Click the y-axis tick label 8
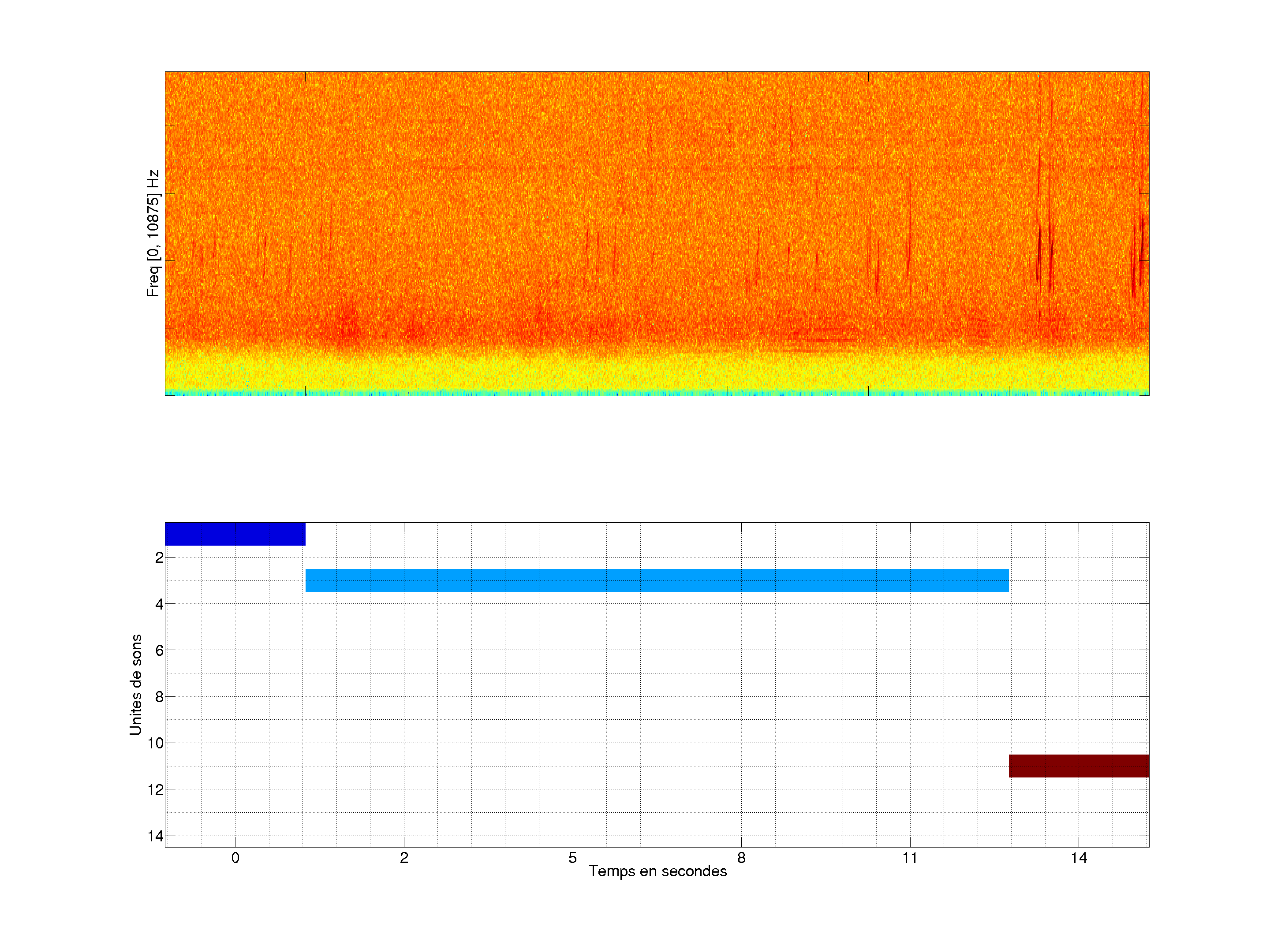 pos(159,697)
